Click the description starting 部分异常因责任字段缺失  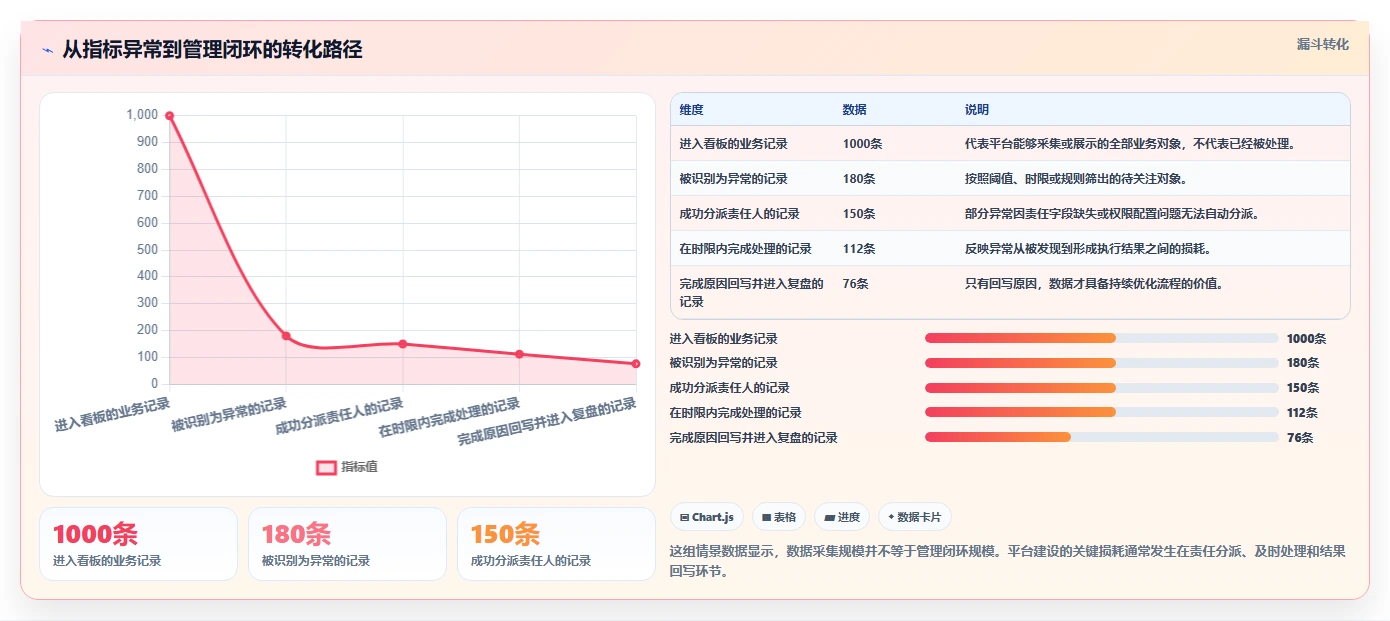click(1111, 214)
